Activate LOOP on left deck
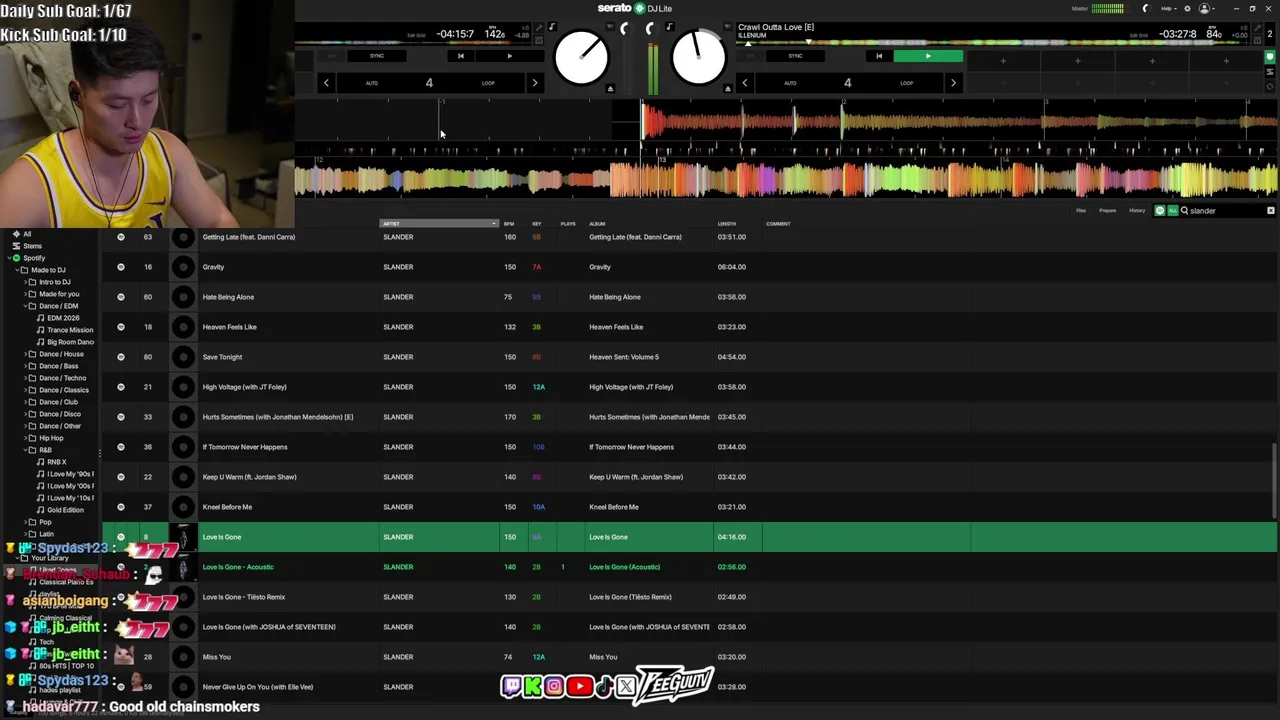The width and height of the screenshot is (1280, 720). pyautogui.click(x=488, y=83)
